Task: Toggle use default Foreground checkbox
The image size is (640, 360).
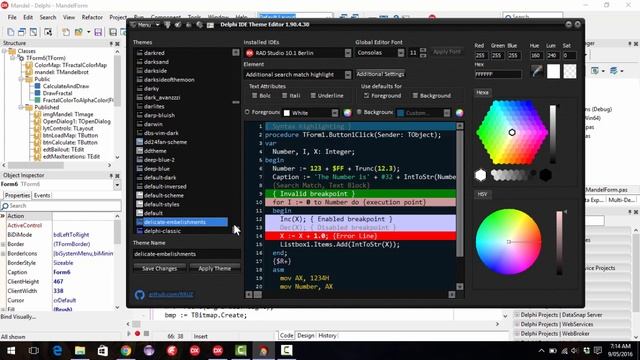Action: [x=367, y=96]
